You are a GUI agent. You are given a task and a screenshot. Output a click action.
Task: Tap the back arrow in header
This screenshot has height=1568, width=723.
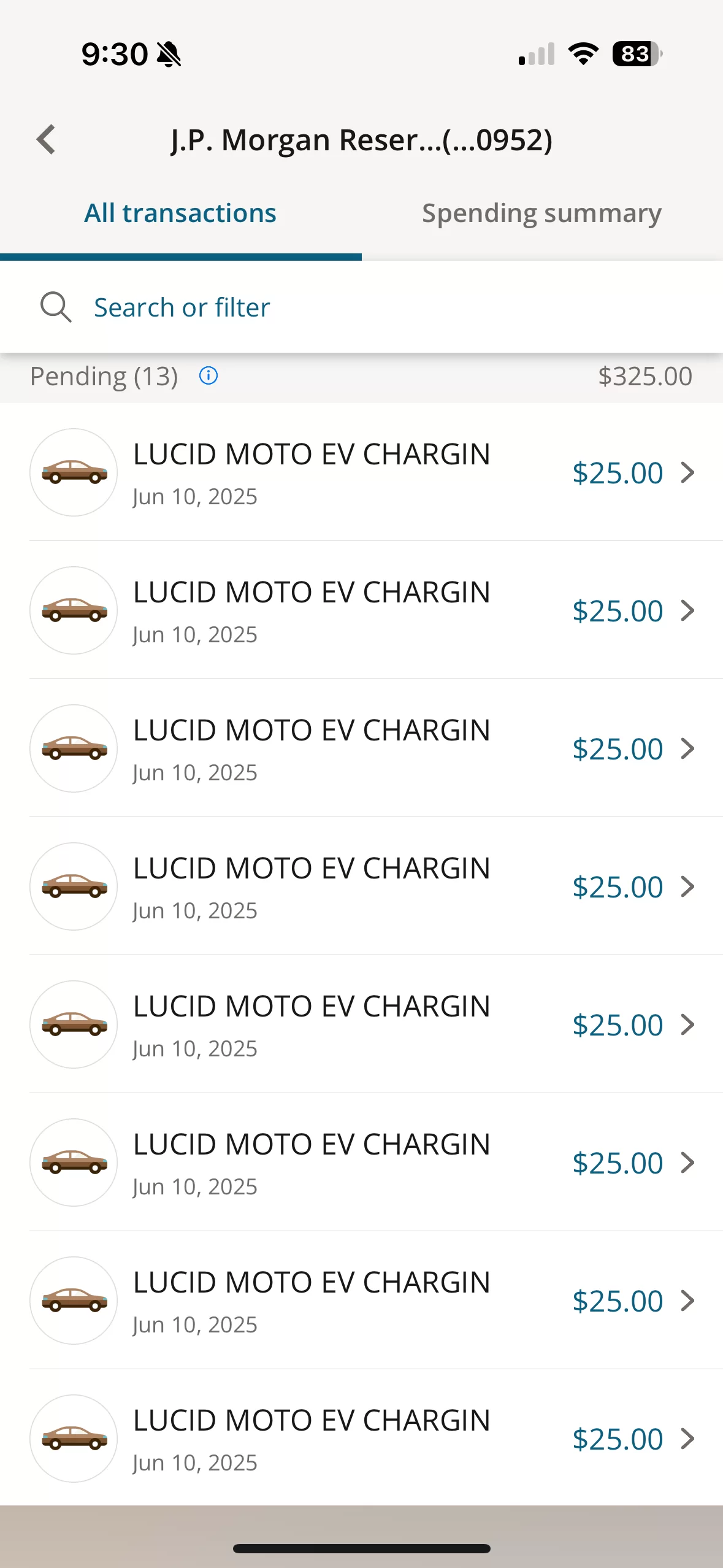(46, 140)
